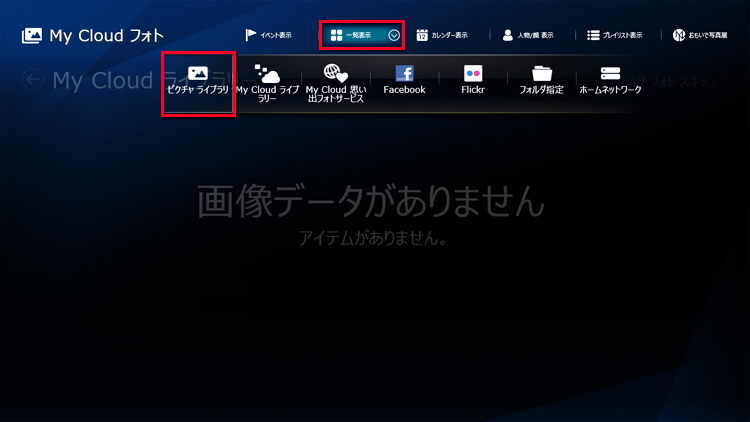Viewport: 750px width, 422px height.
Task: Click the My Cloud フォト logo icon
Action: tap(32, 35)
